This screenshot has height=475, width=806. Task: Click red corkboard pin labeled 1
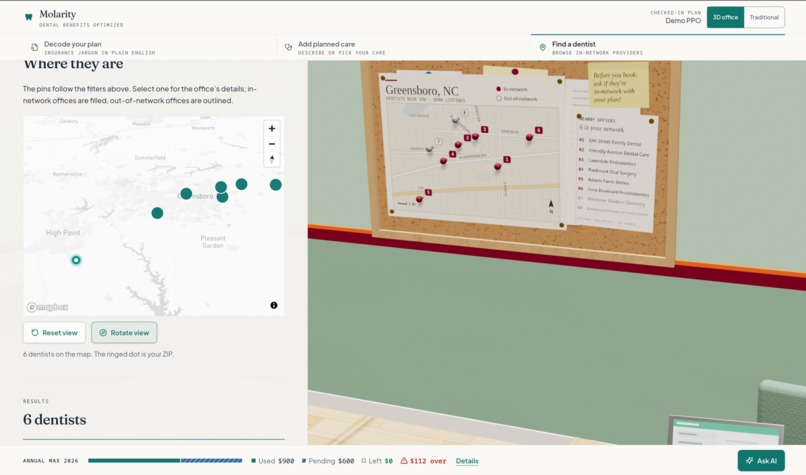(x=498, y=167)
